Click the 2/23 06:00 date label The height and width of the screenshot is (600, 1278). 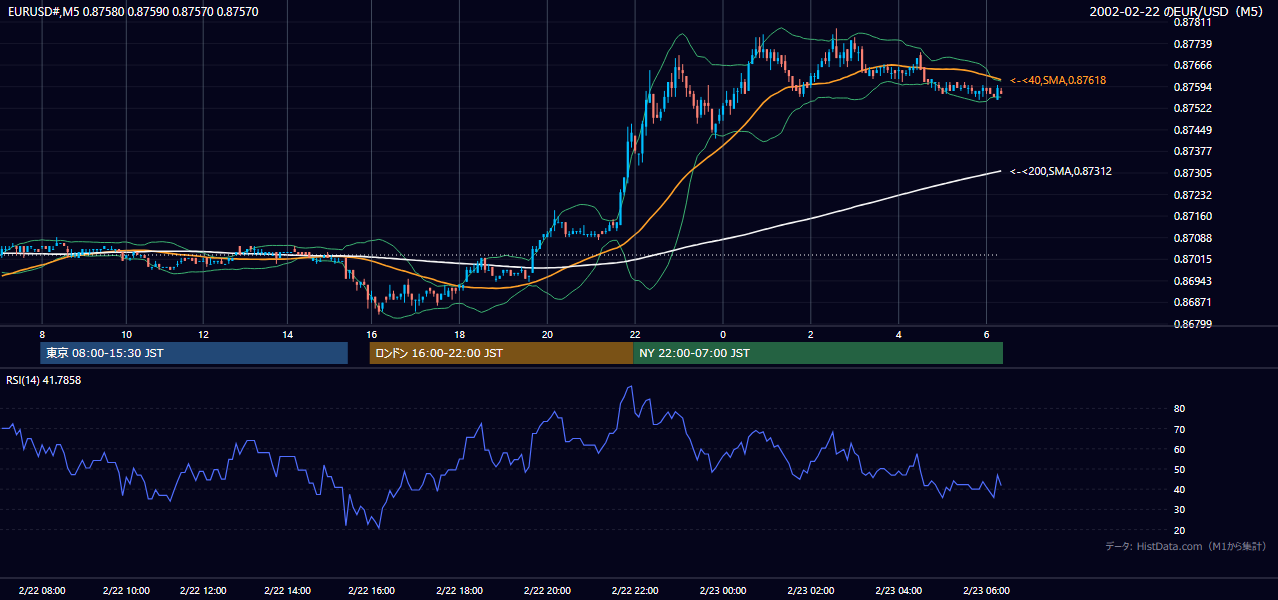[986, 590]
